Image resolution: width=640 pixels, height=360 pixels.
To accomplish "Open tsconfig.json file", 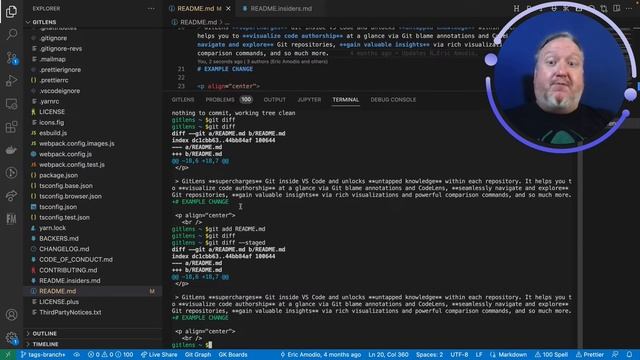I will click(58, 207).
